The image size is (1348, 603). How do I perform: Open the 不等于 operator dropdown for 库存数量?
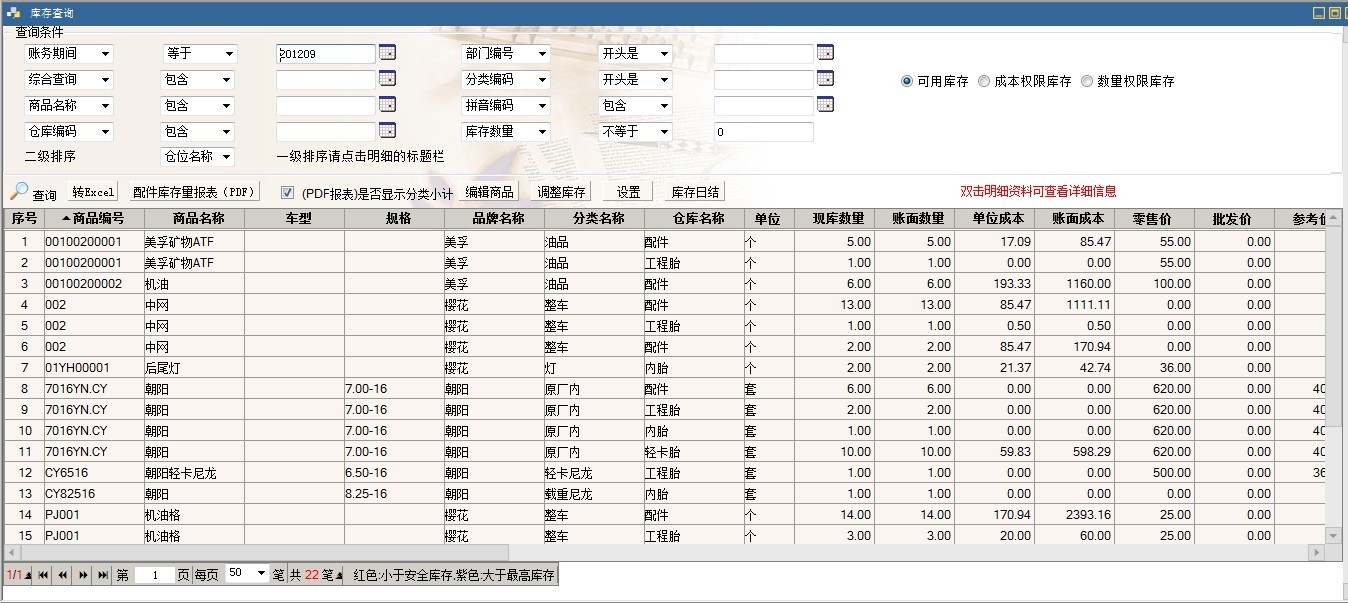tap(663, 132)
